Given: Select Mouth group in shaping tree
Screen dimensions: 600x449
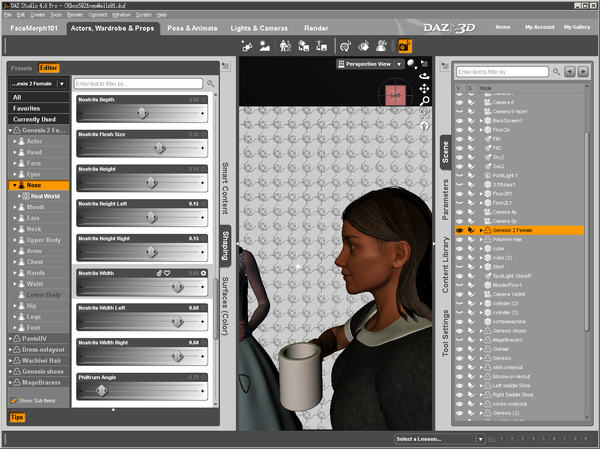Looking at the screenshot, I should click(x=36, y=207).
